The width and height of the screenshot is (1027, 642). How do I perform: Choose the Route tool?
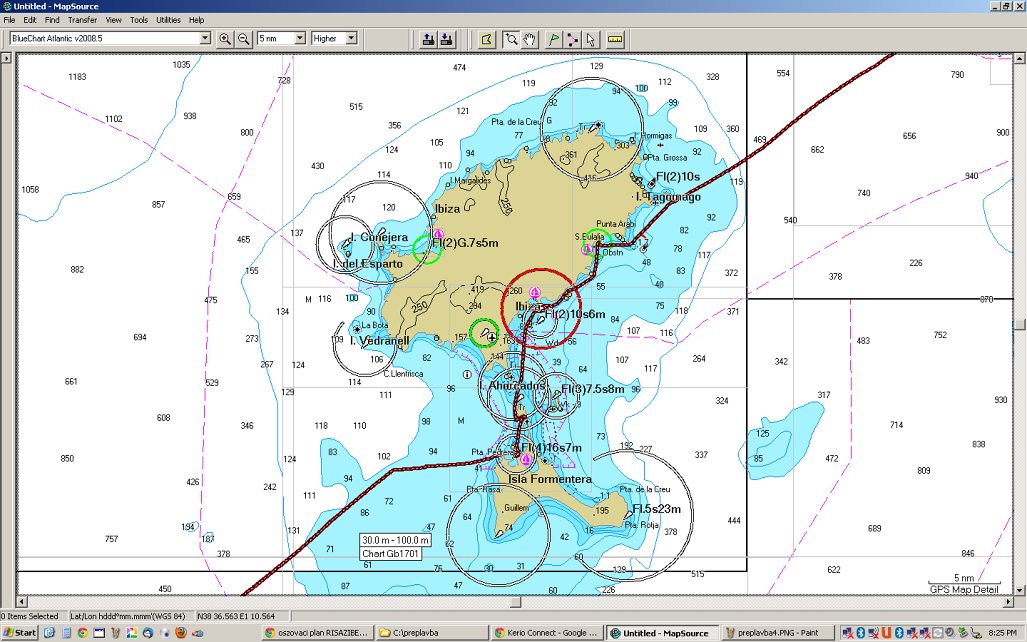point(572,39)
